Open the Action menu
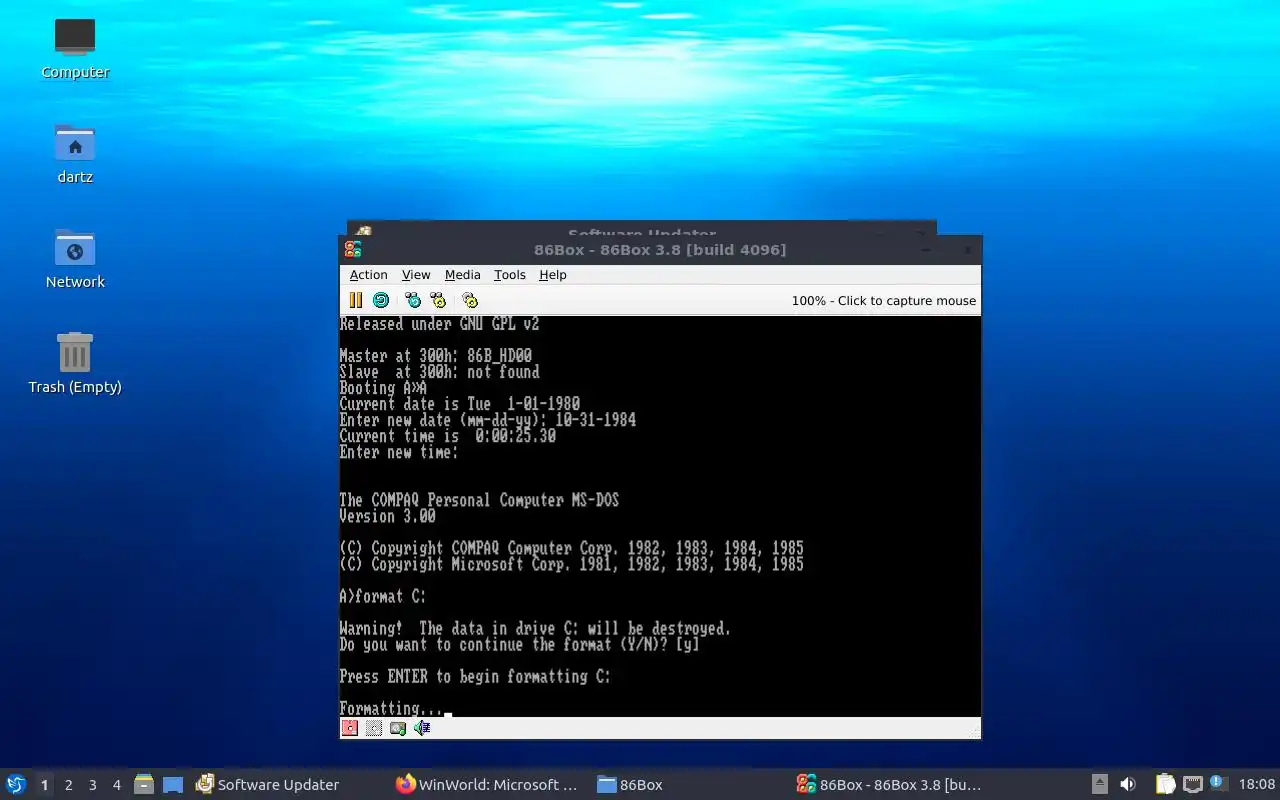The image size is (1280, 800). (368, 275)
